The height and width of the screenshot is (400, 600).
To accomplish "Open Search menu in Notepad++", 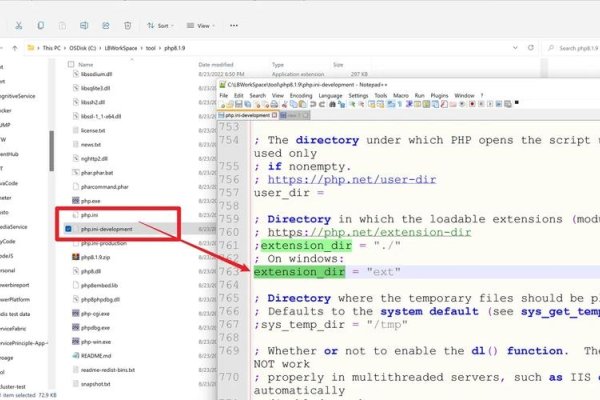I will (258, 95).
